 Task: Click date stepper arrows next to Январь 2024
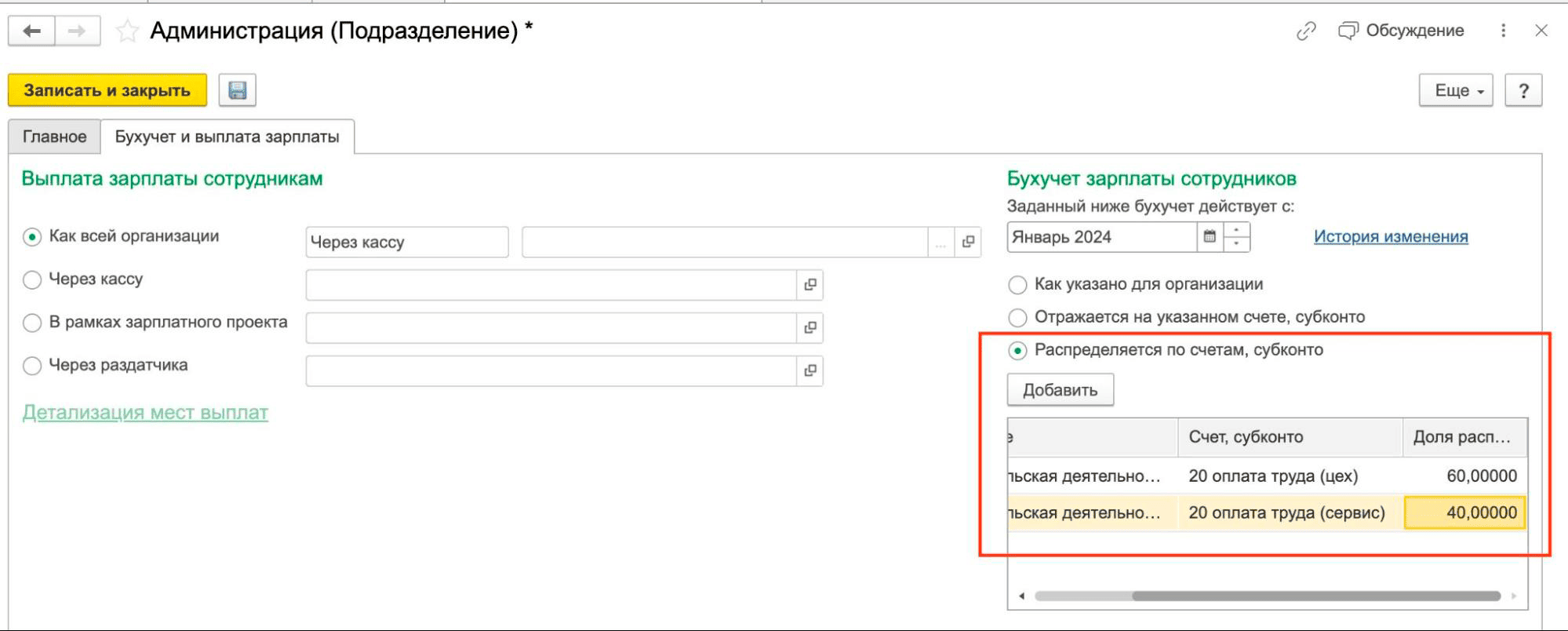[1237, 236]
